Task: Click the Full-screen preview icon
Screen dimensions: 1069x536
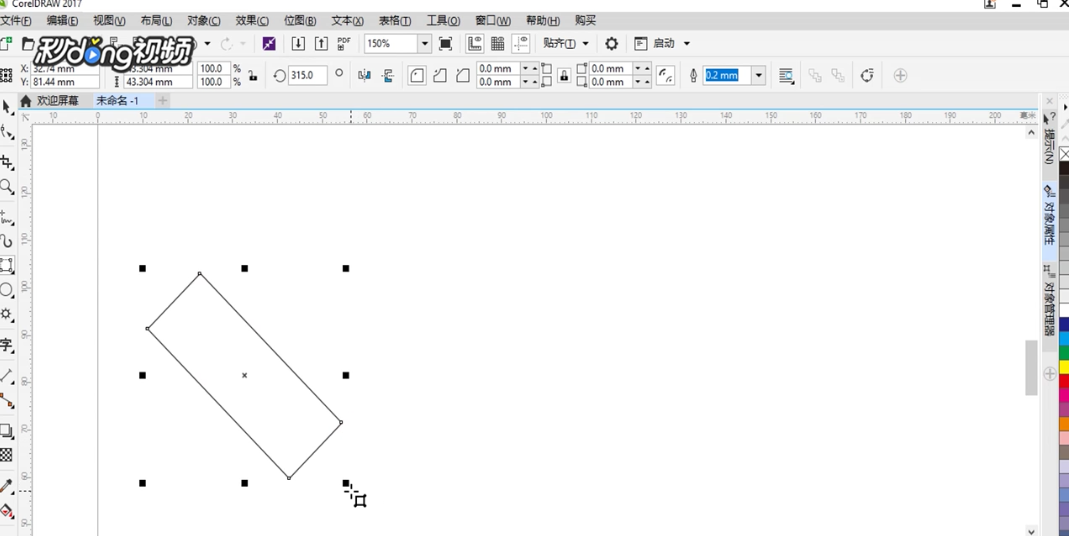Action: point(445,44)
